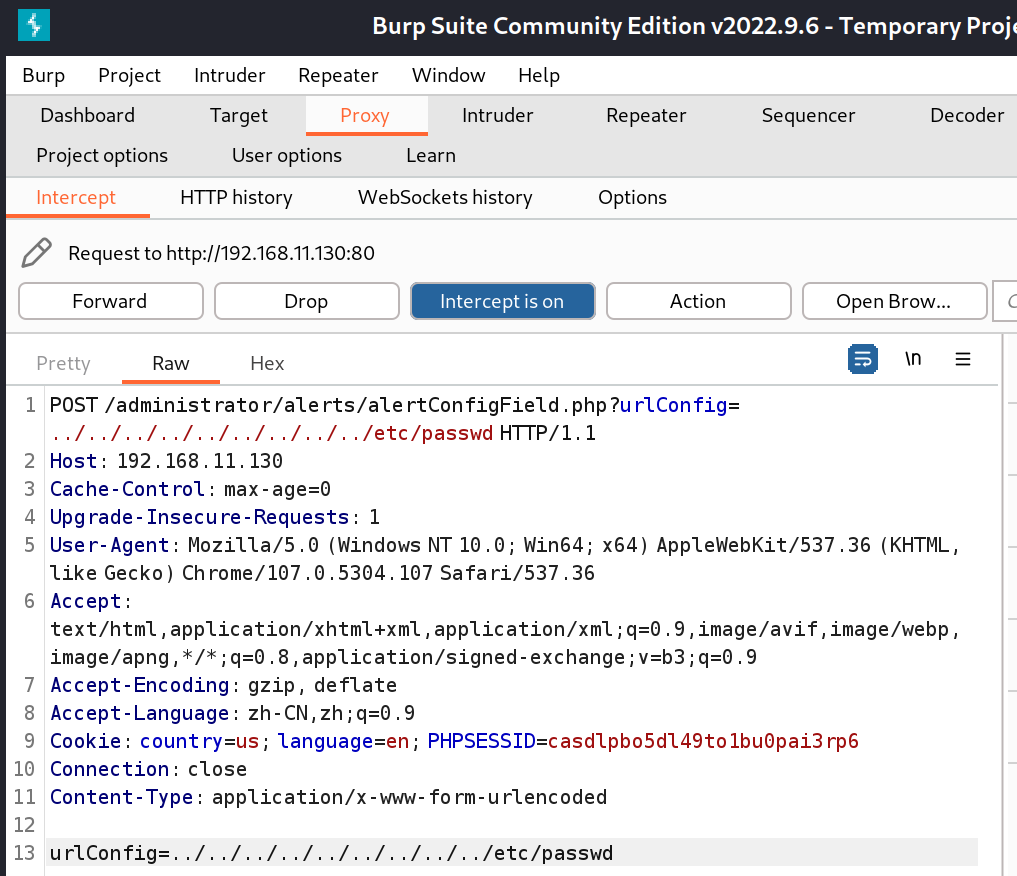Switch to the Intruder tool tab
The width and height of the screenshot is (1017, 876).
coord(497,115)
